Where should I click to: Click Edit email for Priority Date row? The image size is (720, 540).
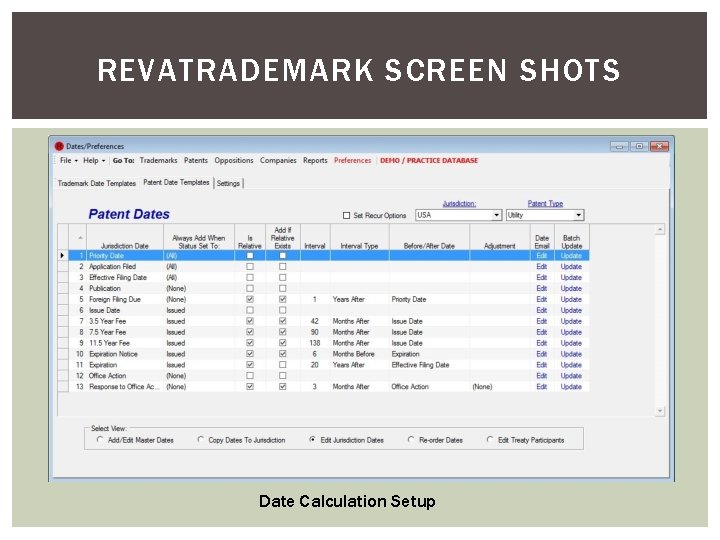tap(542, 256)
